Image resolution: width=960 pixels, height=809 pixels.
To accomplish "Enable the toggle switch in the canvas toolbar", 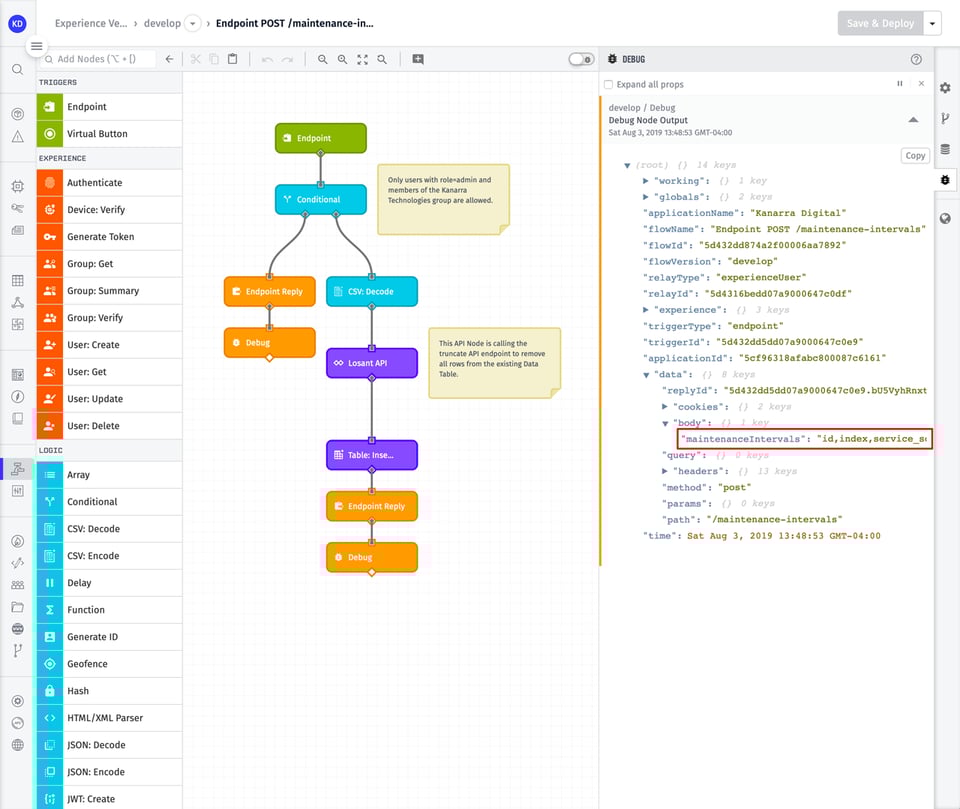I will (x=580, y=59).
